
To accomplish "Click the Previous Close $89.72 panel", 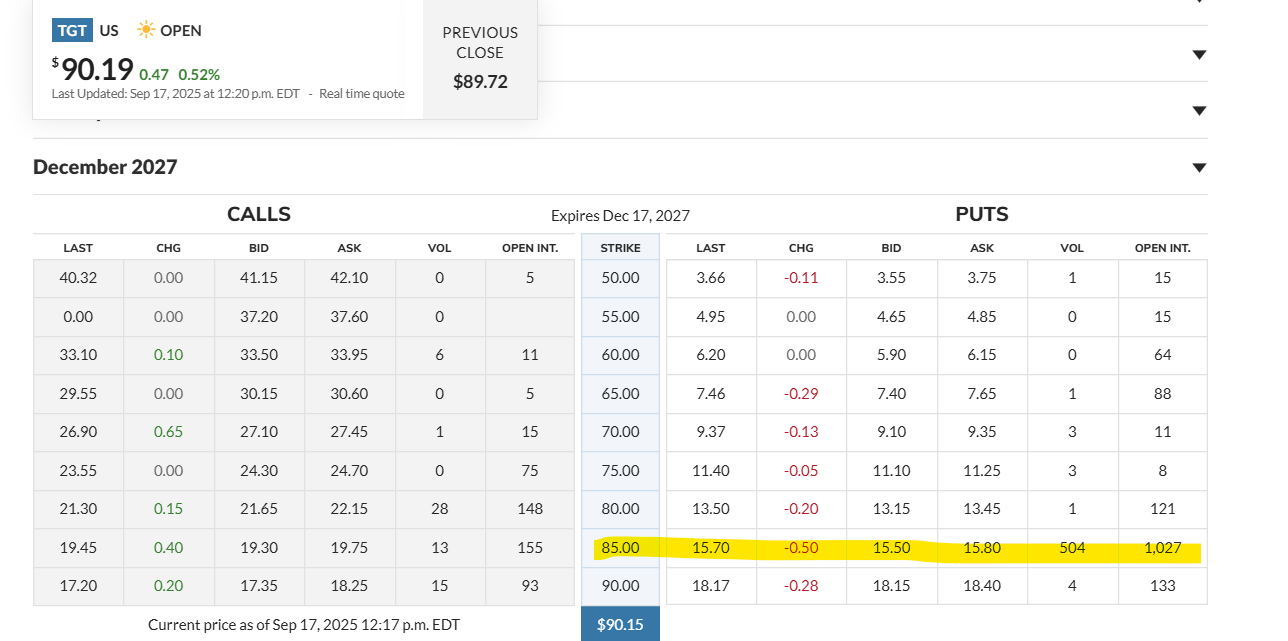I will coord(480,58).
